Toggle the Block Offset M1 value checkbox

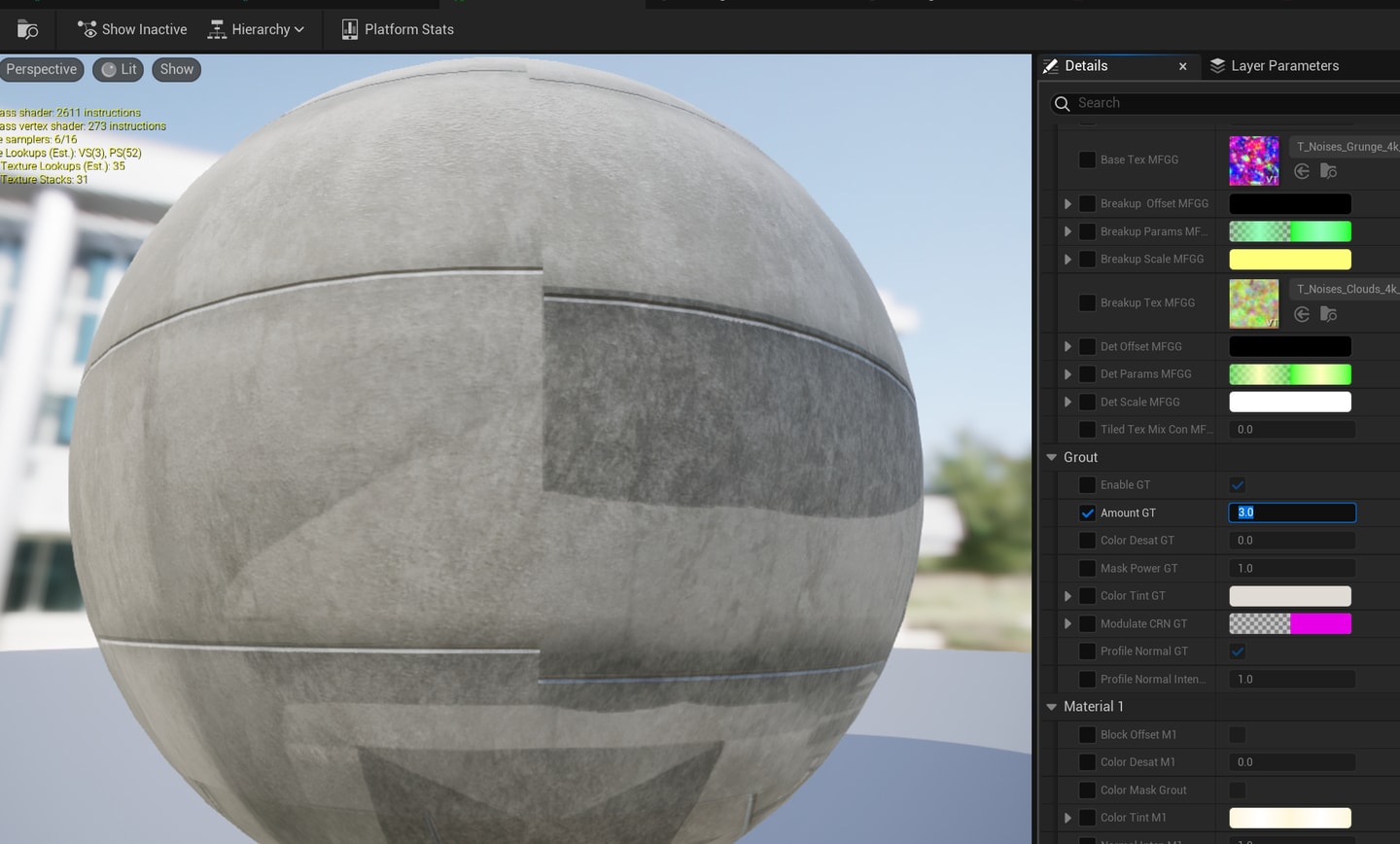(1238, 734)
